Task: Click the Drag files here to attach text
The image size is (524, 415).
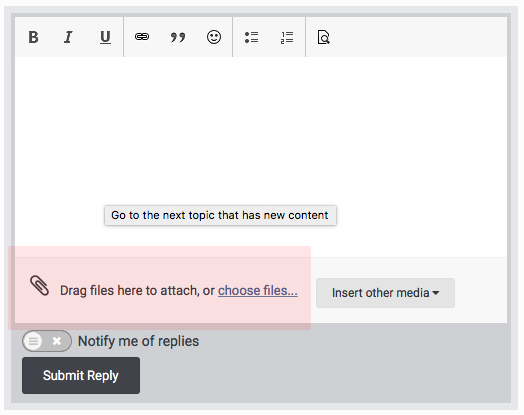Action: pyautogui.click(x=137, y=290)
